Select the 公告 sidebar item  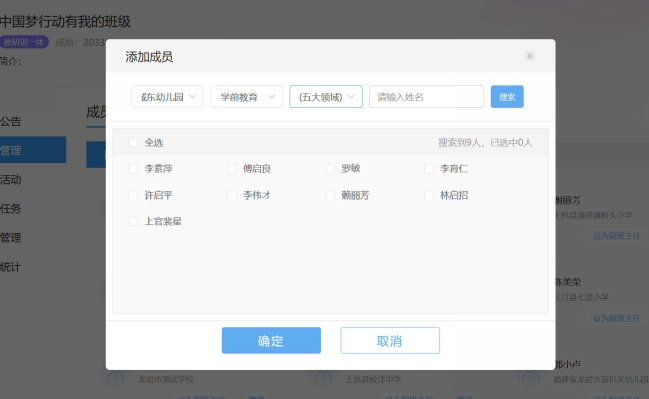click(x=11, y=121)
